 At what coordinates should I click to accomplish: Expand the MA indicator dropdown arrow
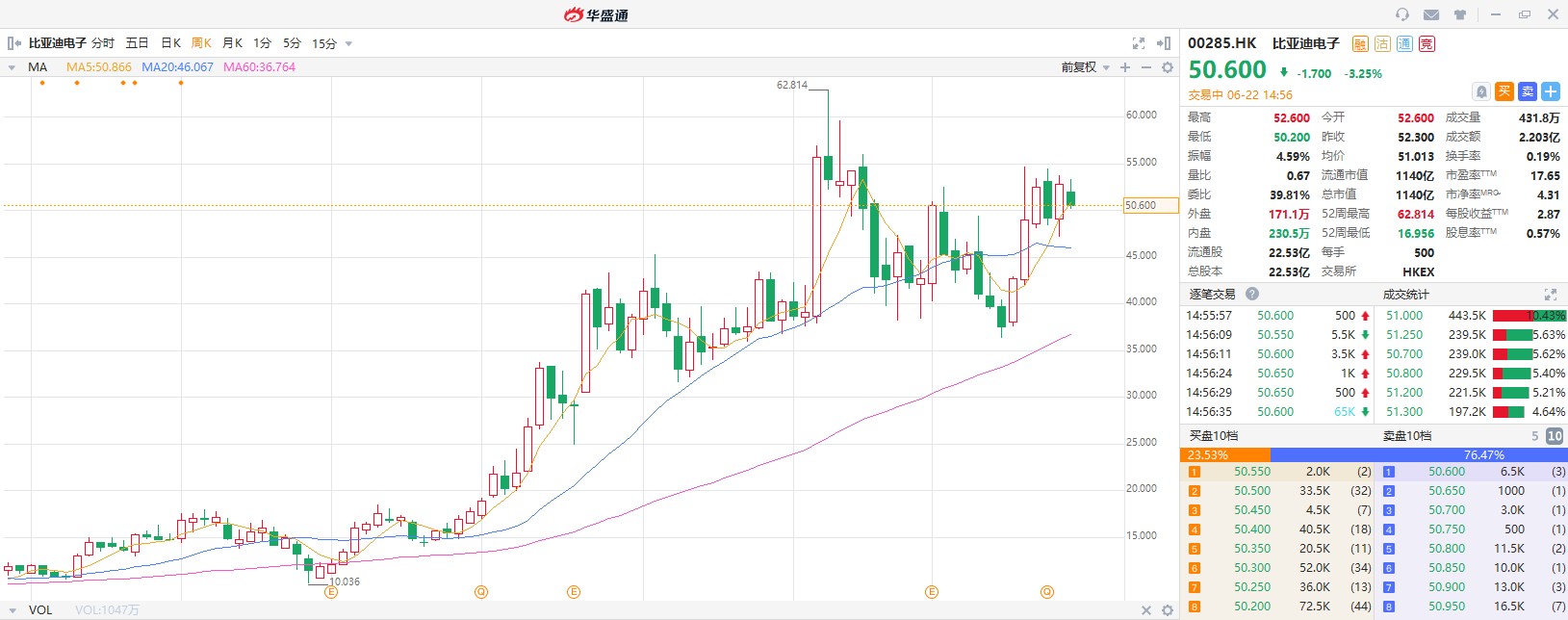[12, 67]
